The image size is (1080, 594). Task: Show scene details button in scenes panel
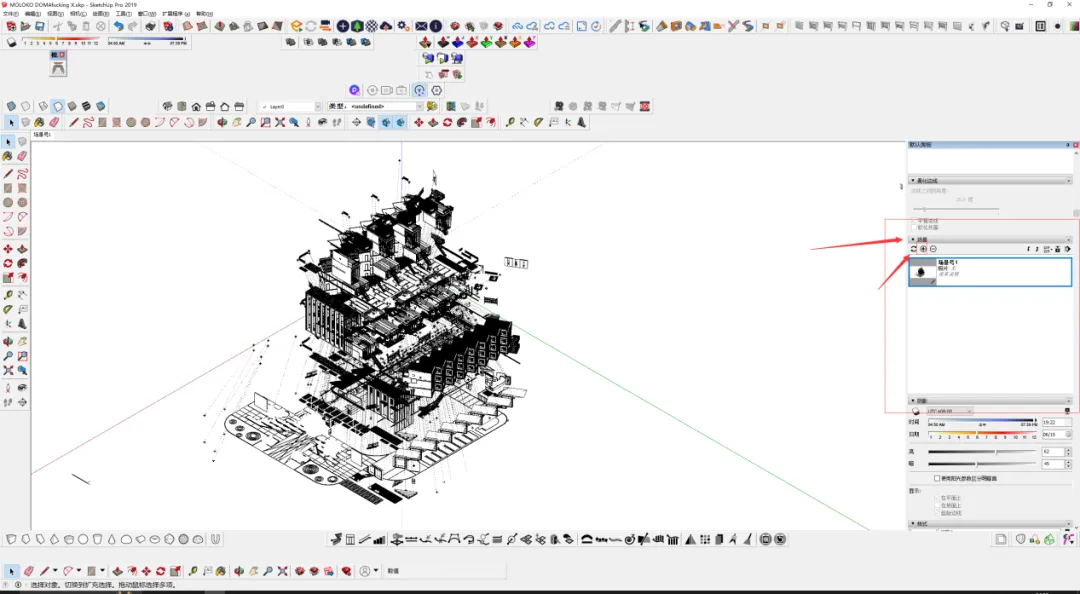1058,249
